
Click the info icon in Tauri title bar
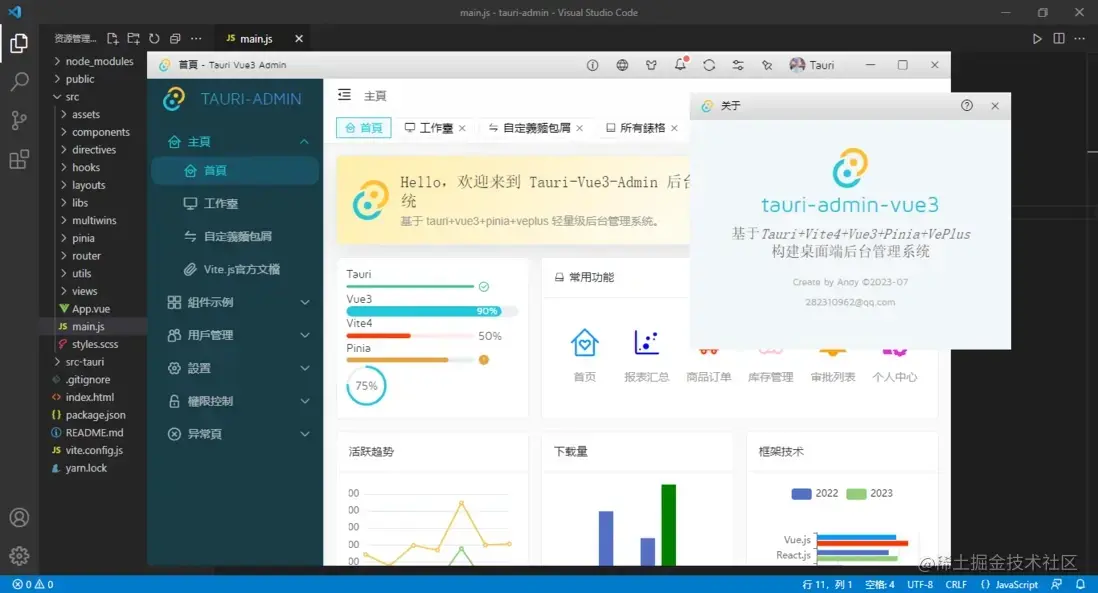592,65
